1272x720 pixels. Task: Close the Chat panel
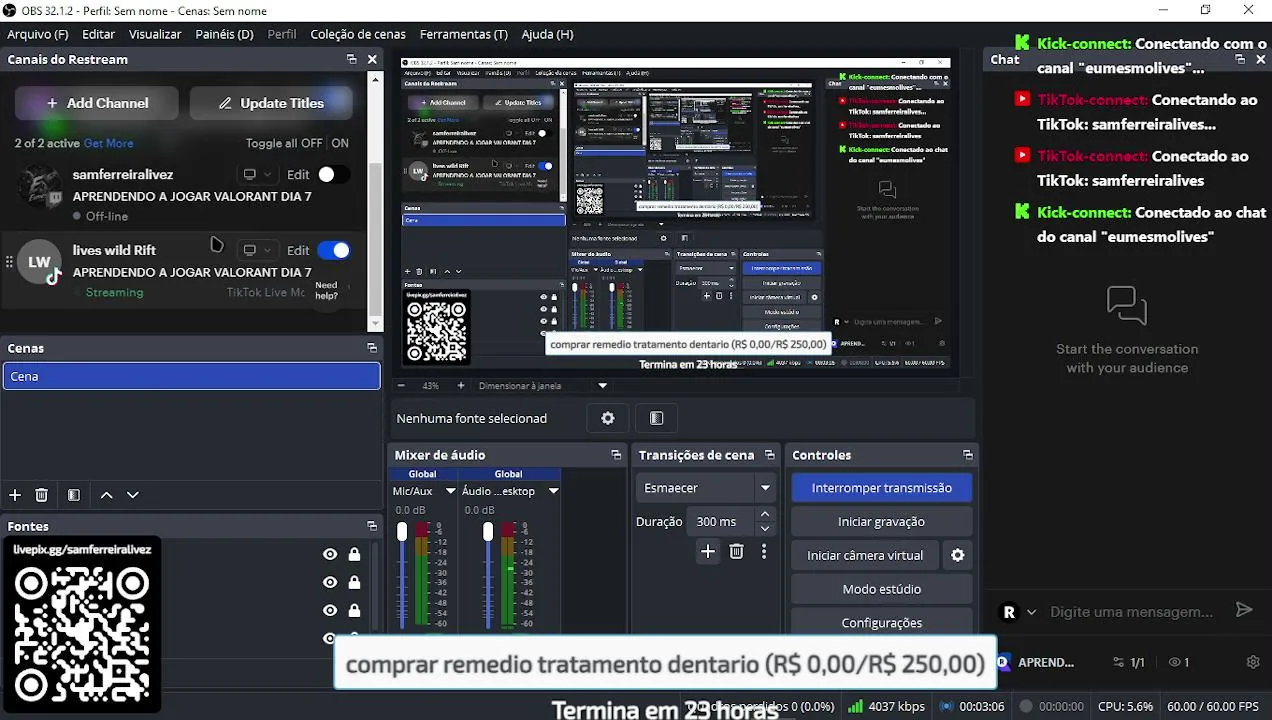click(x=1260, y=59)
